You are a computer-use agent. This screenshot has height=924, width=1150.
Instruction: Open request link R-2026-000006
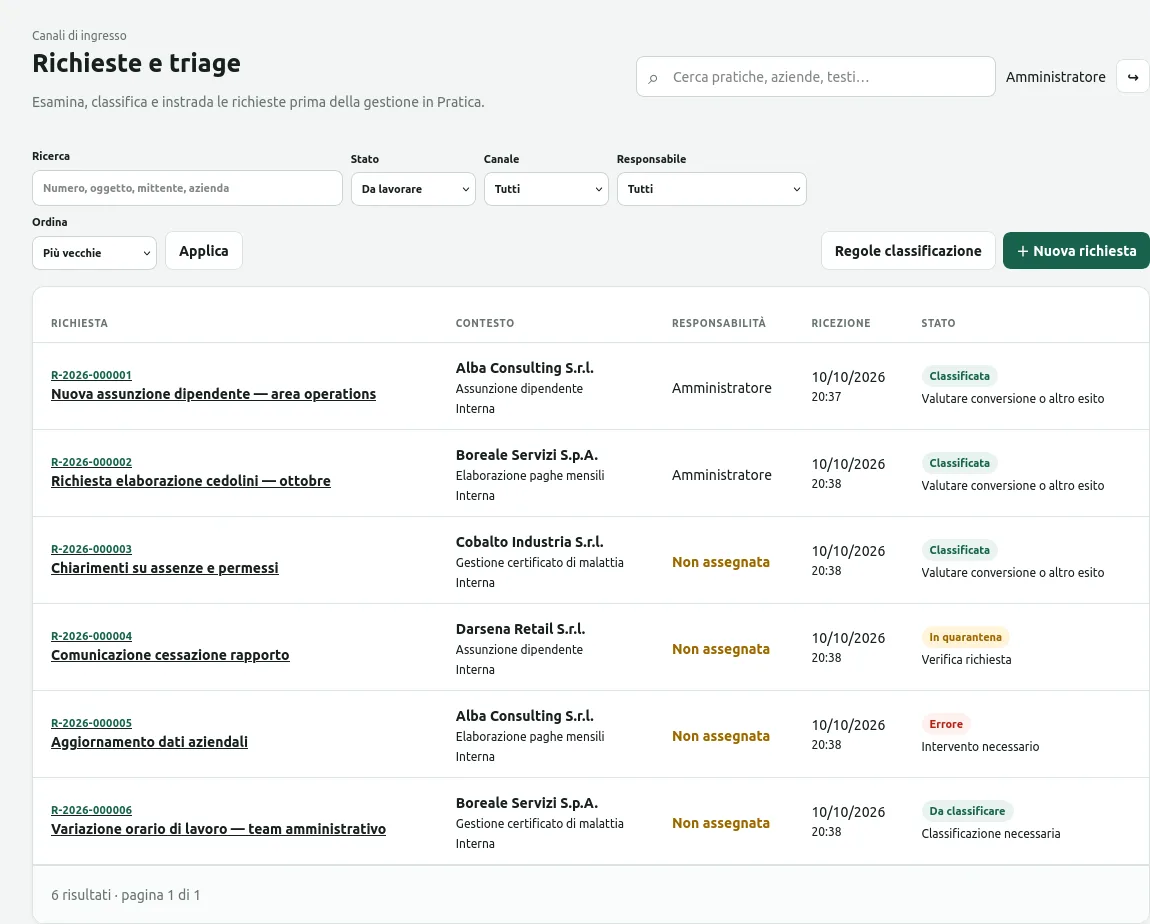(92, 810)
